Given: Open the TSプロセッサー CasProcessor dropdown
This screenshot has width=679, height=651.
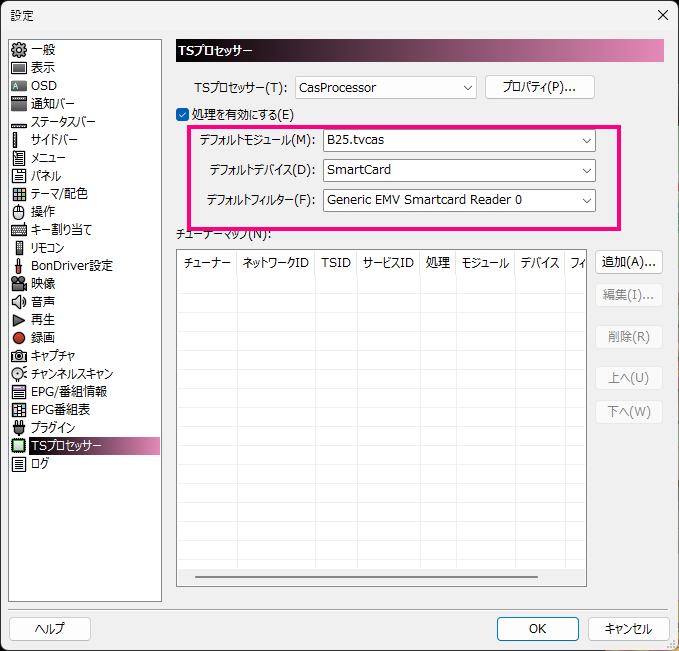Looking at the screenshot, I should (x=386, y=87).
